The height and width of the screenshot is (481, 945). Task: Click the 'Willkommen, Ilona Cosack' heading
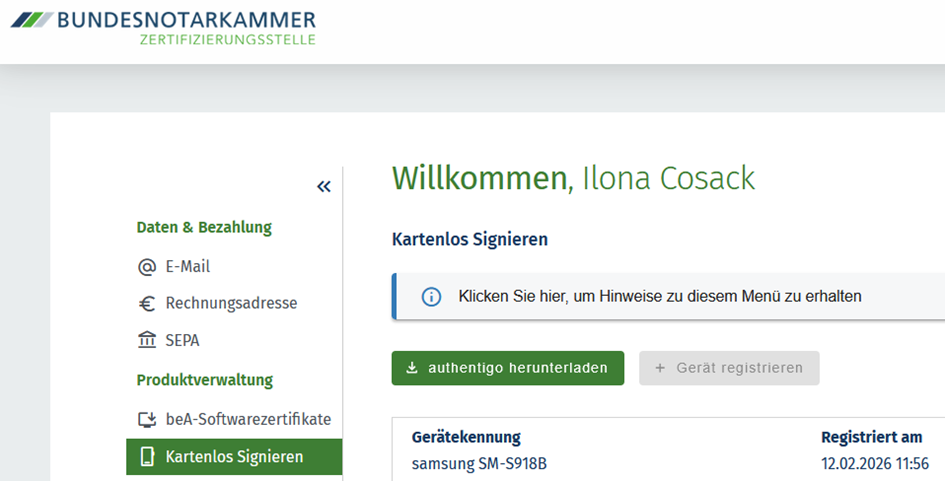(x=573, y=178)
